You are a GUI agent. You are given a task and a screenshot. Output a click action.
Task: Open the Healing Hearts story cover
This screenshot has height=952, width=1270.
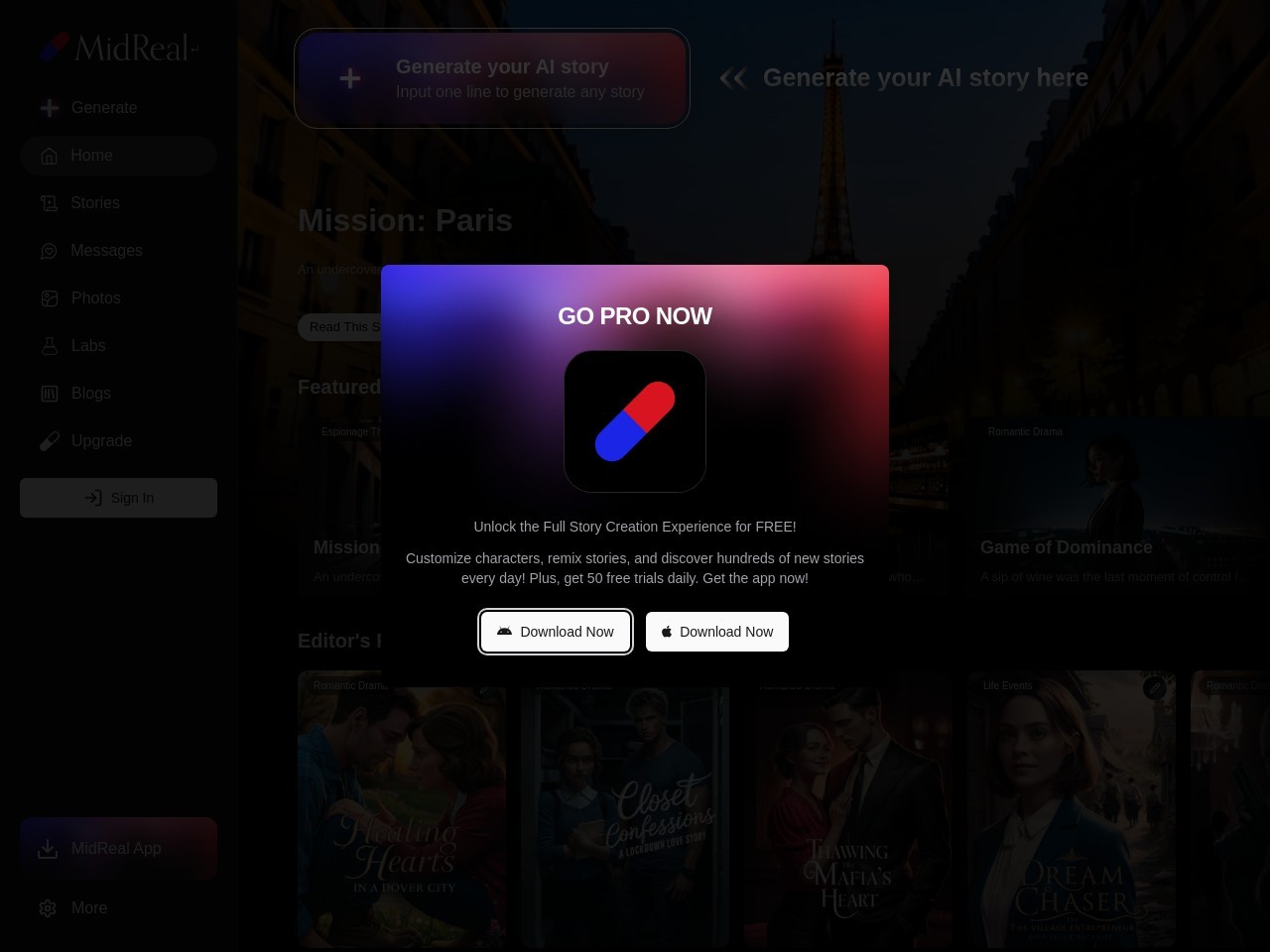coord(402,823)
